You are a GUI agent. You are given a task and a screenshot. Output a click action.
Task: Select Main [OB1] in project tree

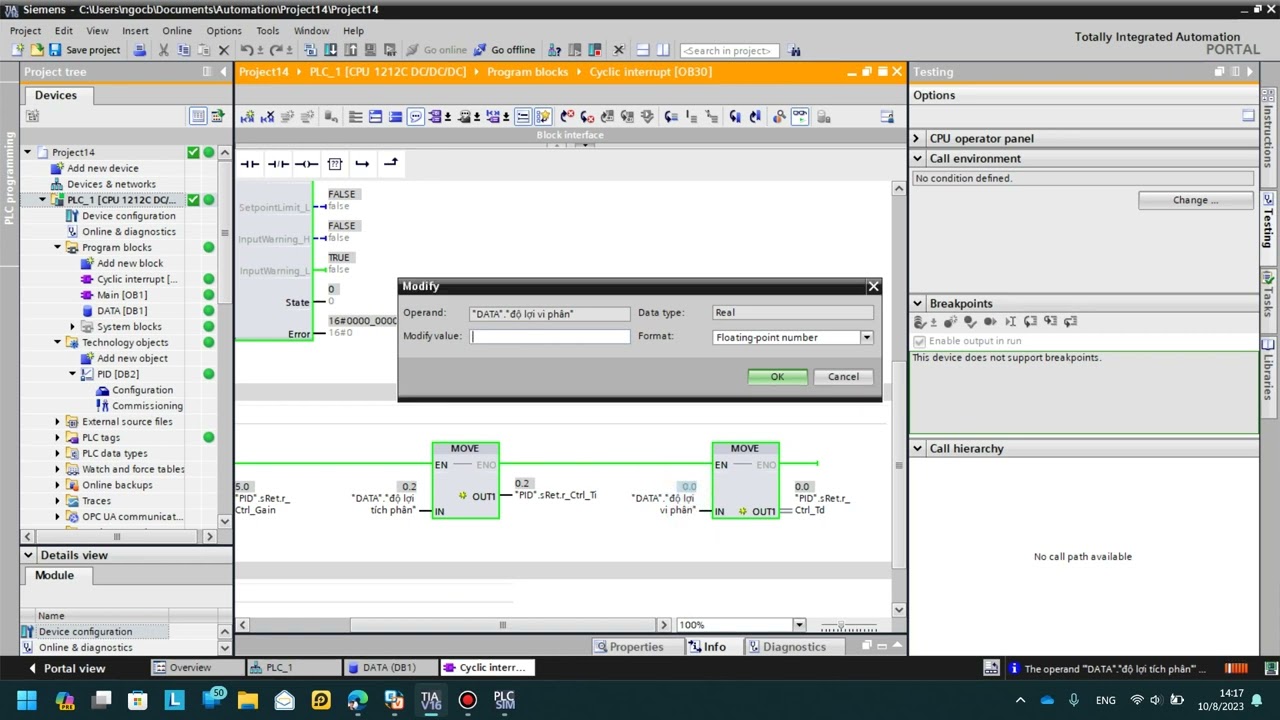122,295
